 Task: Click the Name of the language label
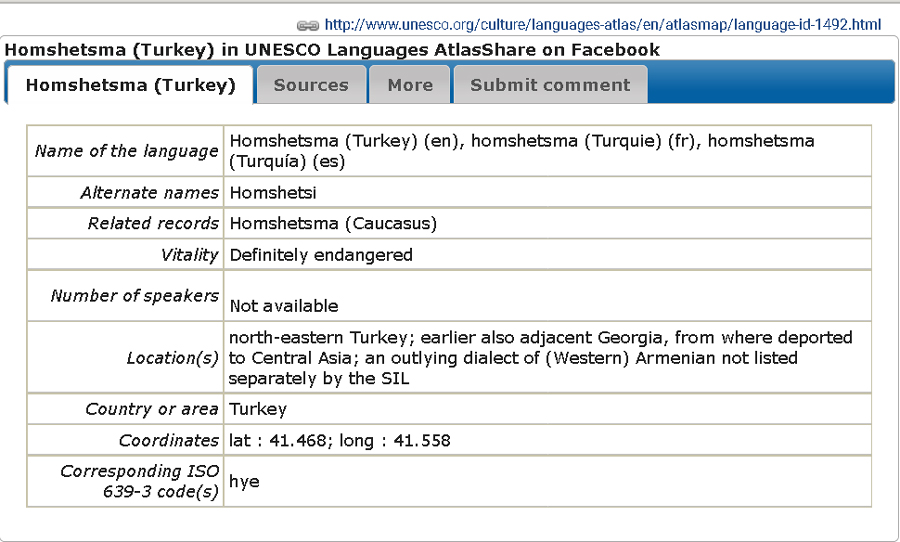[126, 151]
